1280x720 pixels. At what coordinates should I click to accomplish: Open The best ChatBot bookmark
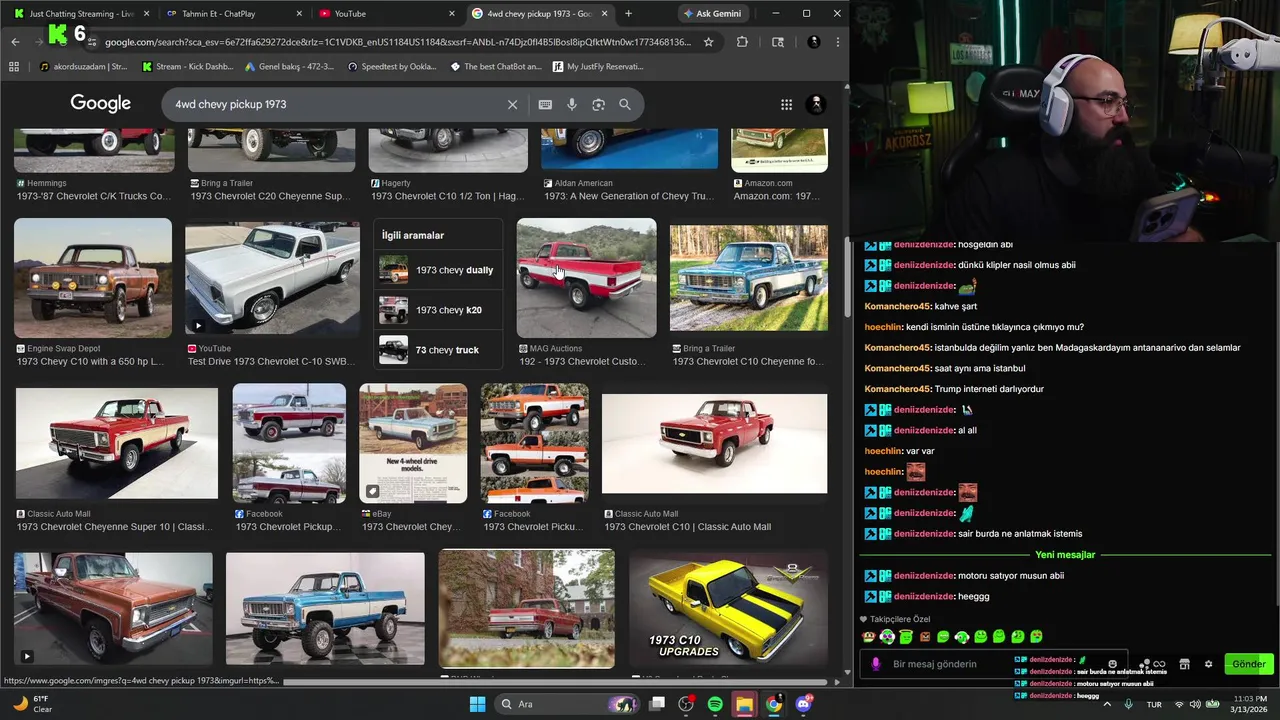tap(496, 66)
